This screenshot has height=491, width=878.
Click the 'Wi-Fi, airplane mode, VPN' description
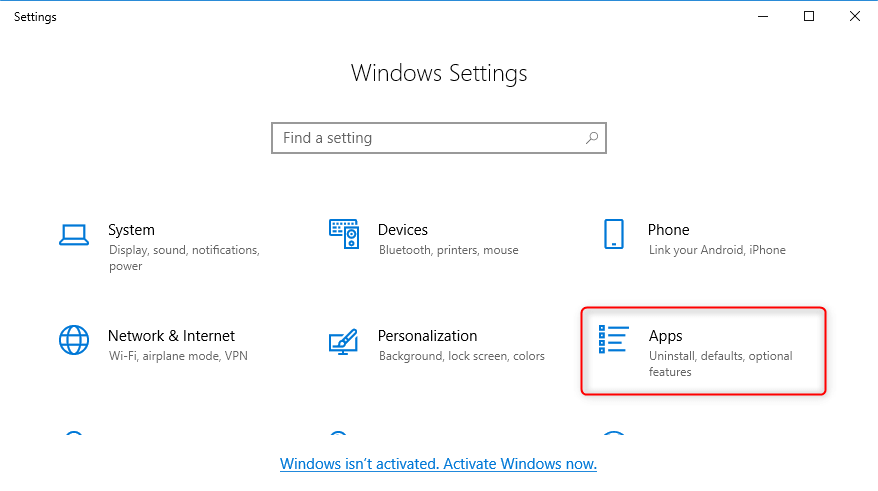(177, 356)
